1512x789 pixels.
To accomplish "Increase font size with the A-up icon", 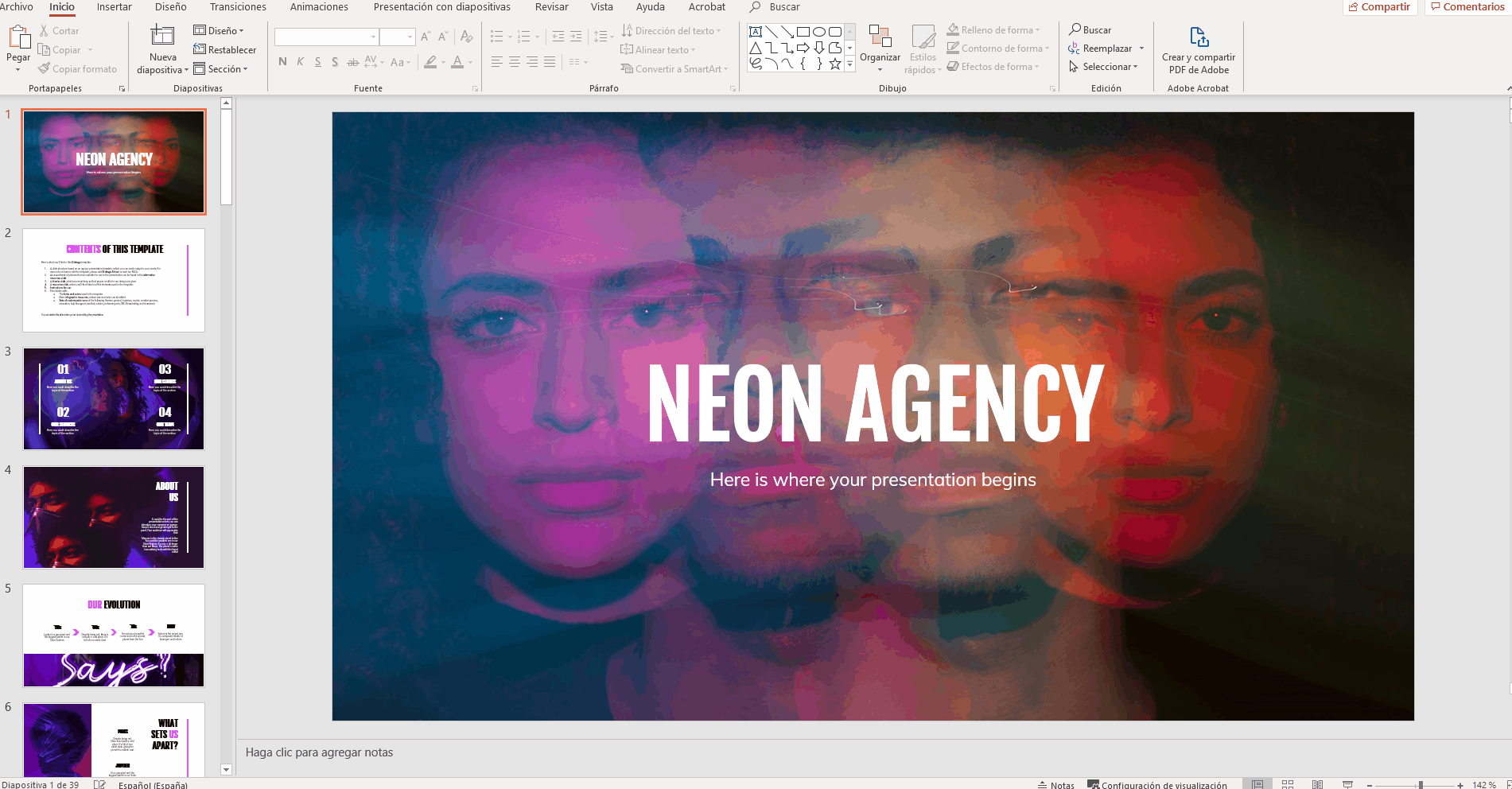I will tap(426, 37).
